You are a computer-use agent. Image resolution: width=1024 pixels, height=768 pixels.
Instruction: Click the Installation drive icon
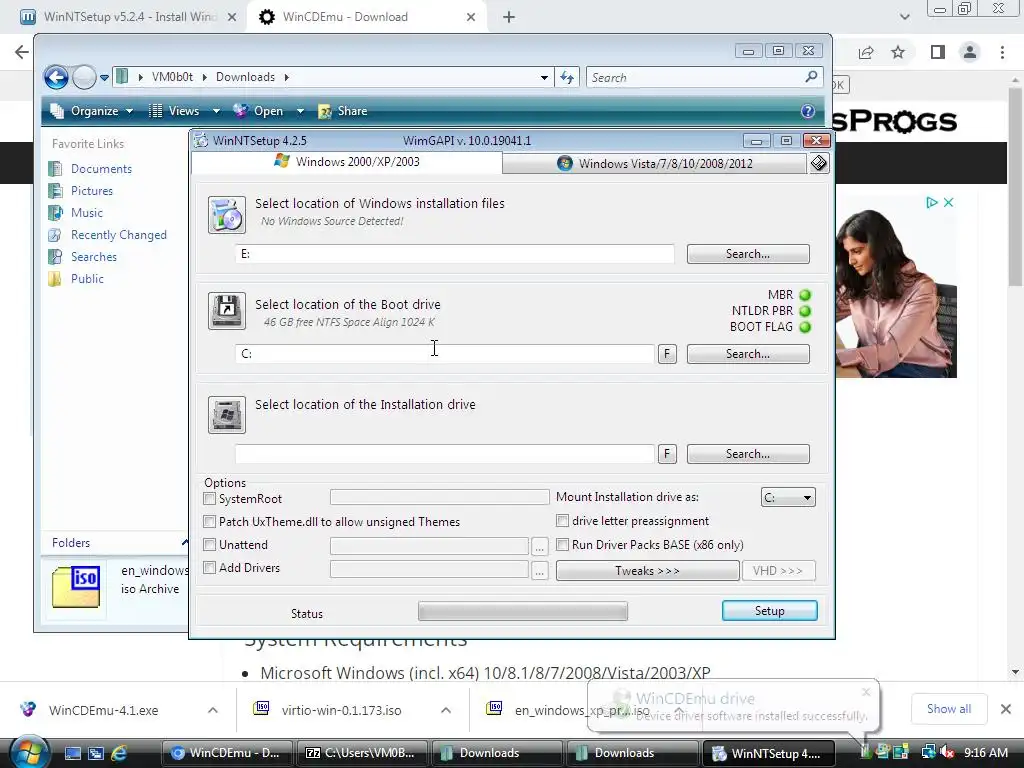227,415
